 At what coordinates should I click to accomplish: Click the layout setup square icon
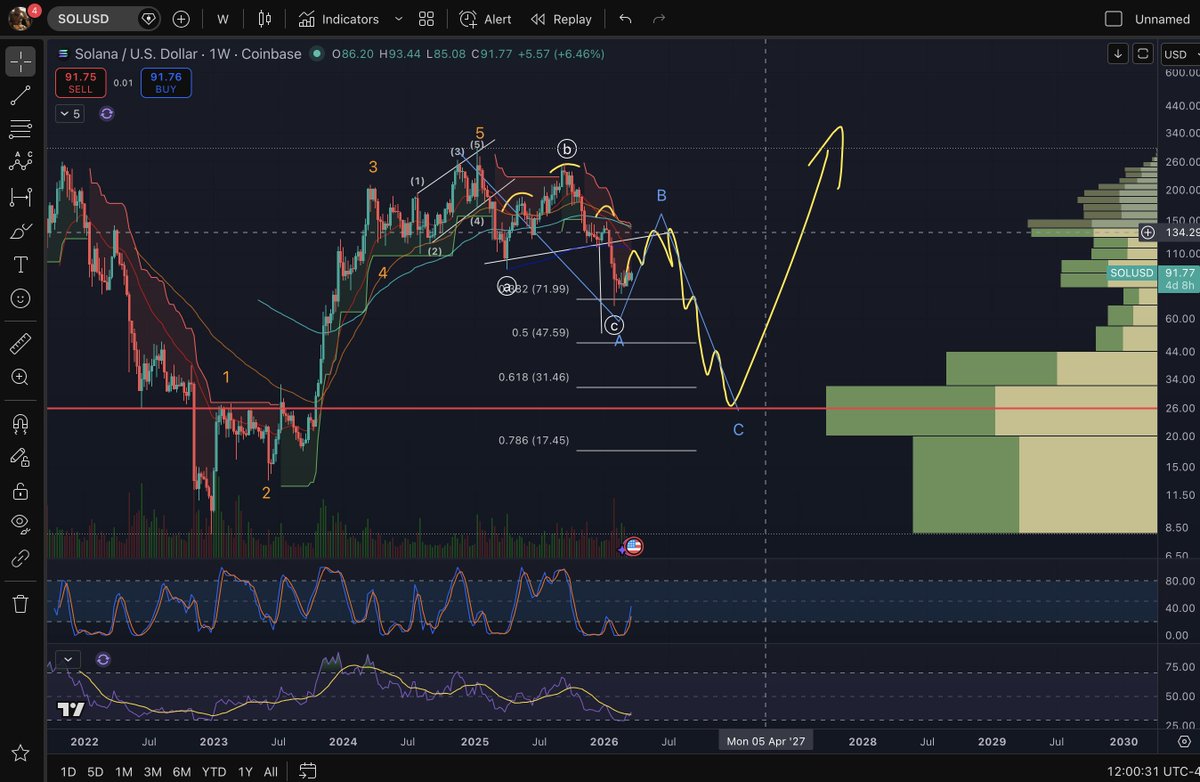[1113, 19]
